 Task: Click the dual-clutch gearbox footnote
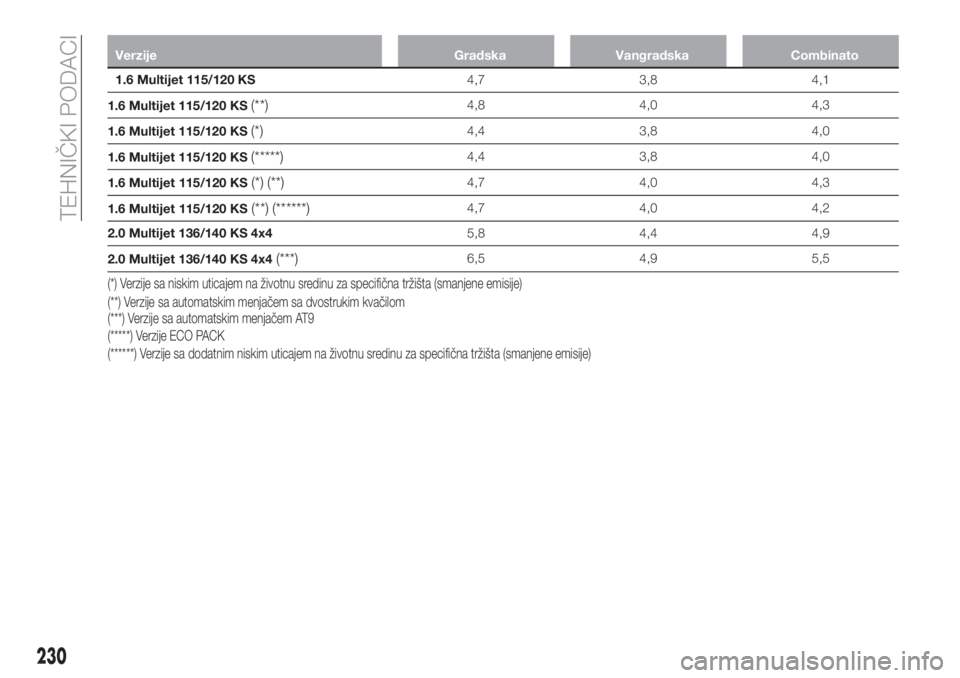point(256,303)
